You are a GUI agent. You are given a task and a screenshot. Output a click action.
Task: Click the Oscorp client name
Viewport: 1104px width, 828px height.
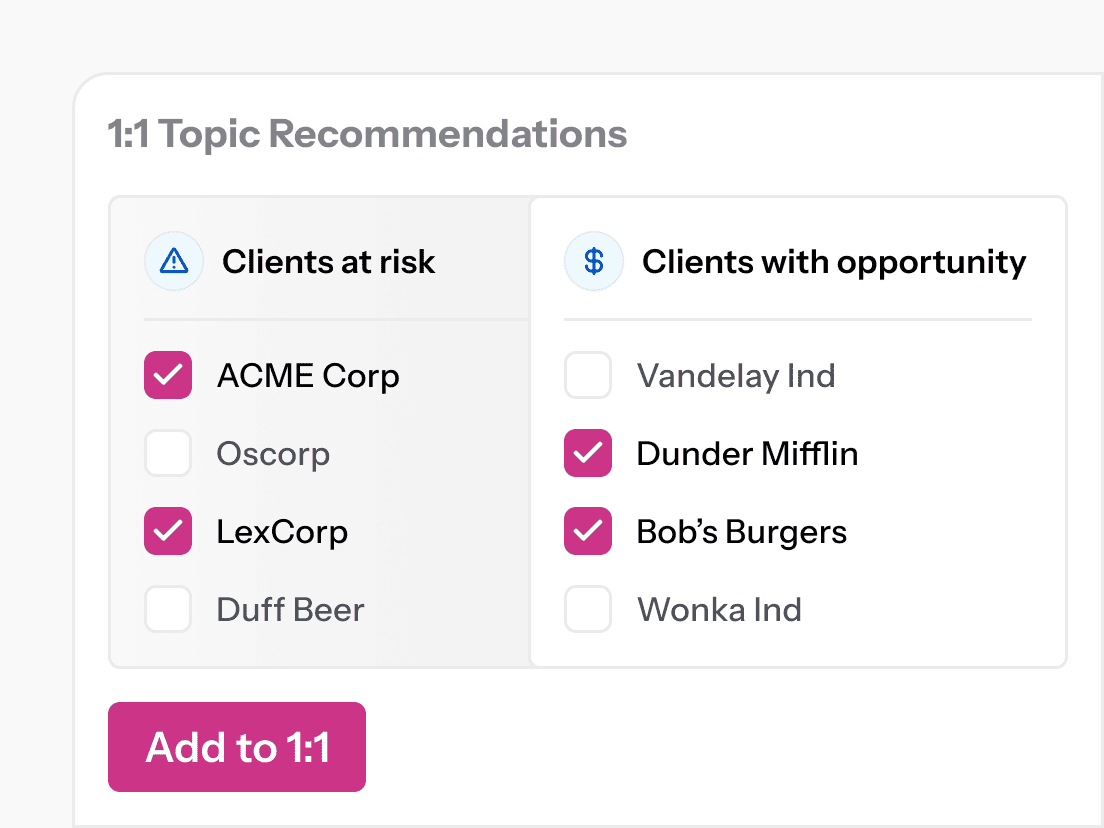pyautogui.click(x=273, y=454)
